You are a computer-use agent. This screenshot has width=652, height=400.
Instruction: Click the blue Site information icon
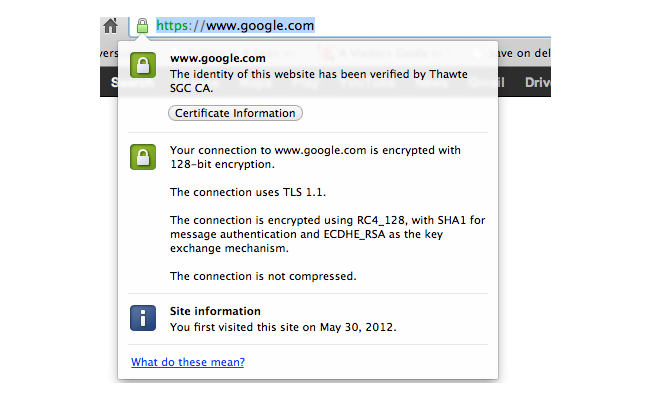pyautogui.click(x=143, y=318)
